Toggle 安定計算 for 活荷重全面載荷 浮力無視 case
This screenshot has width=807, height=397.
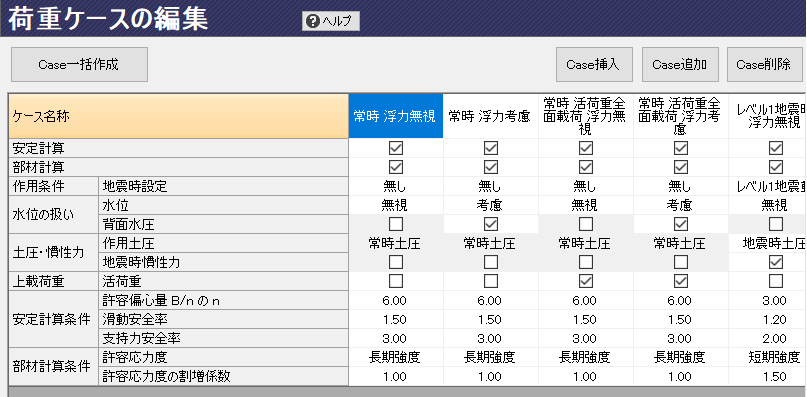click(586, 148)
